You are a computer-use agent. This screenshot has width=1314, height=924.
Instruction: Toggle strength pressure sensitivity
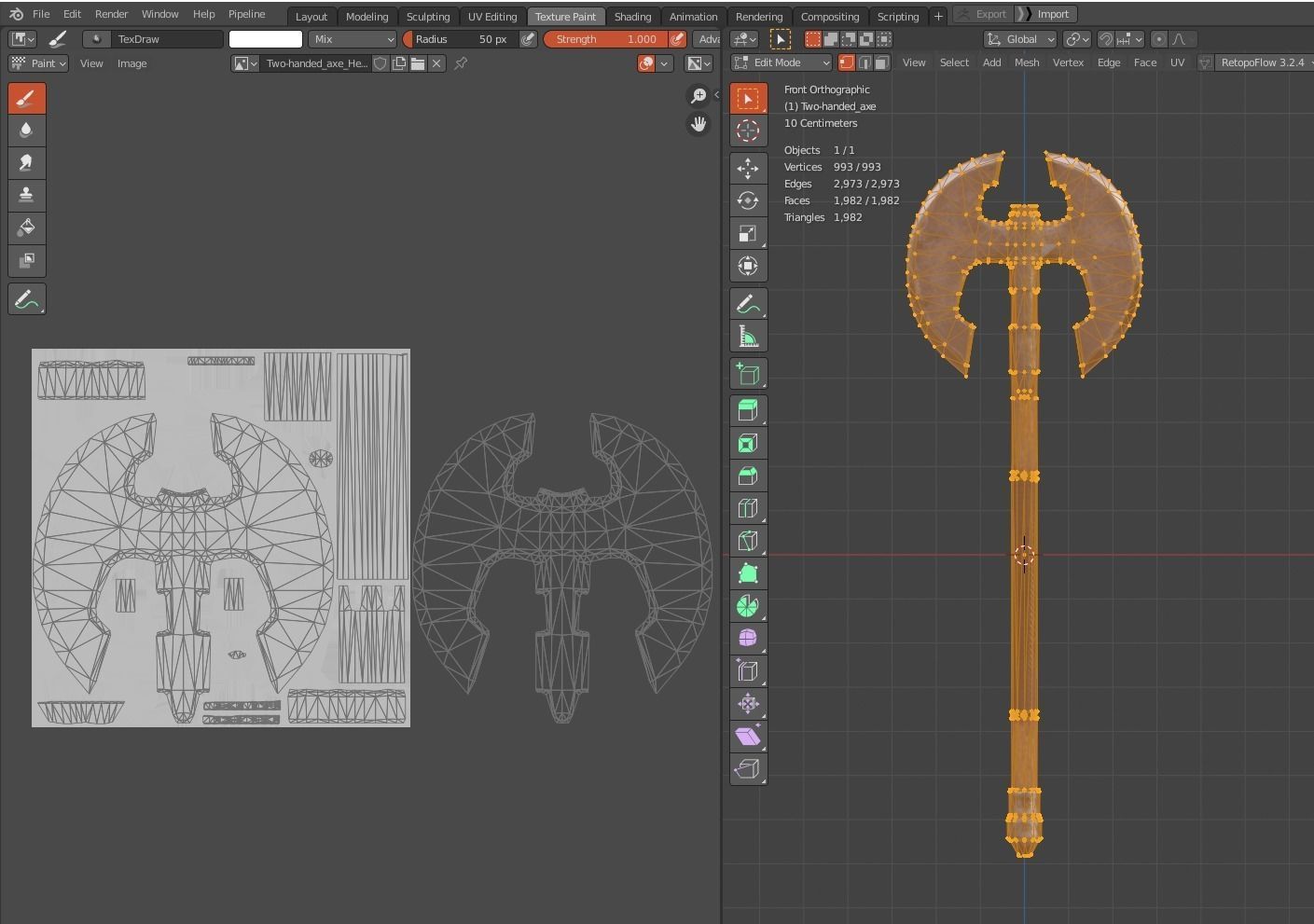[x=678, y=39]
